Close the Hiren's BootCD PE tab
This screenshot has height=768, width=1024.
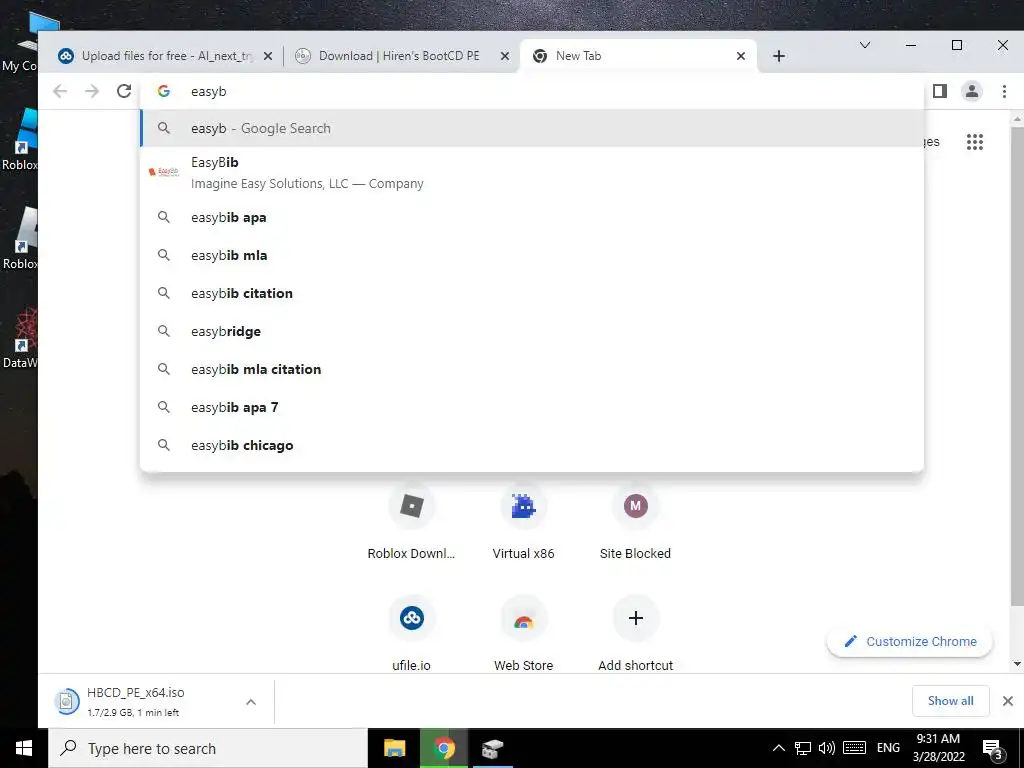[505, 56]
